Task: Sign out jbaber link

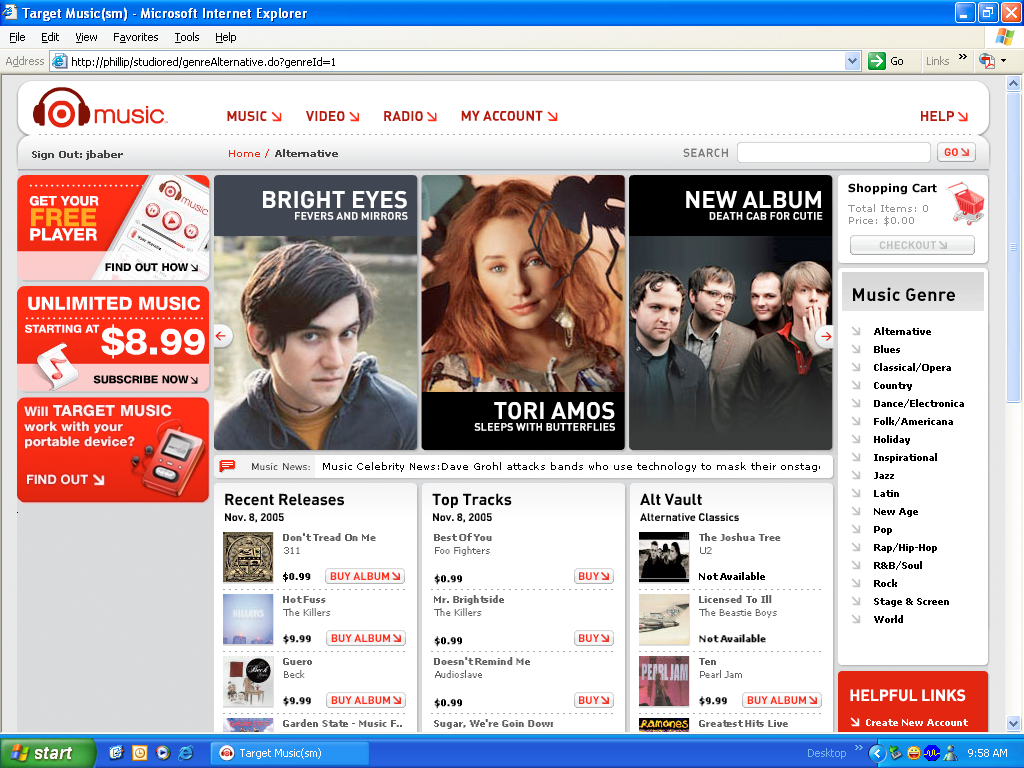Action: pos(77,154)
